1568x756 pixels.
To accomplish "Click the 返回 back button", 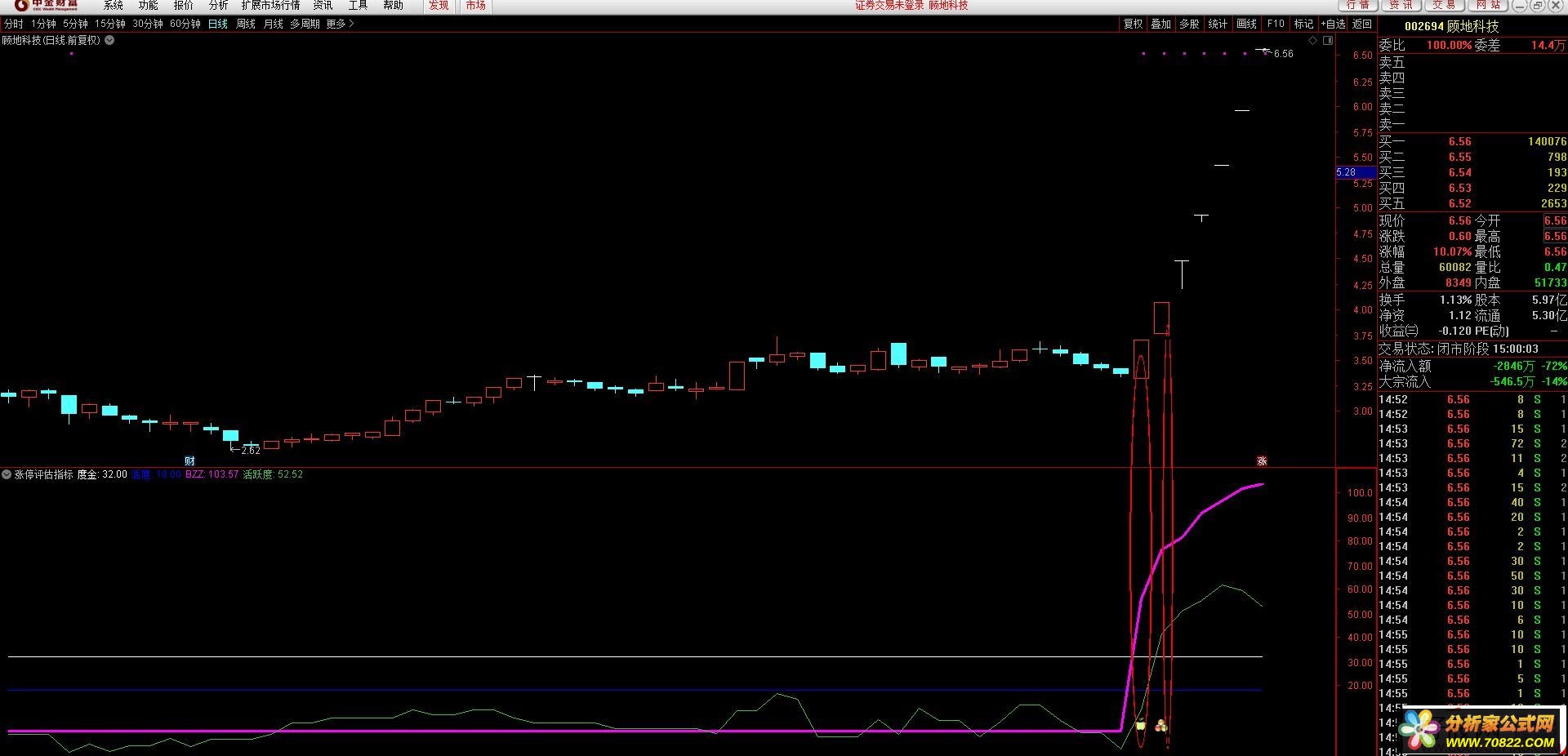I will pos(1362,24).
